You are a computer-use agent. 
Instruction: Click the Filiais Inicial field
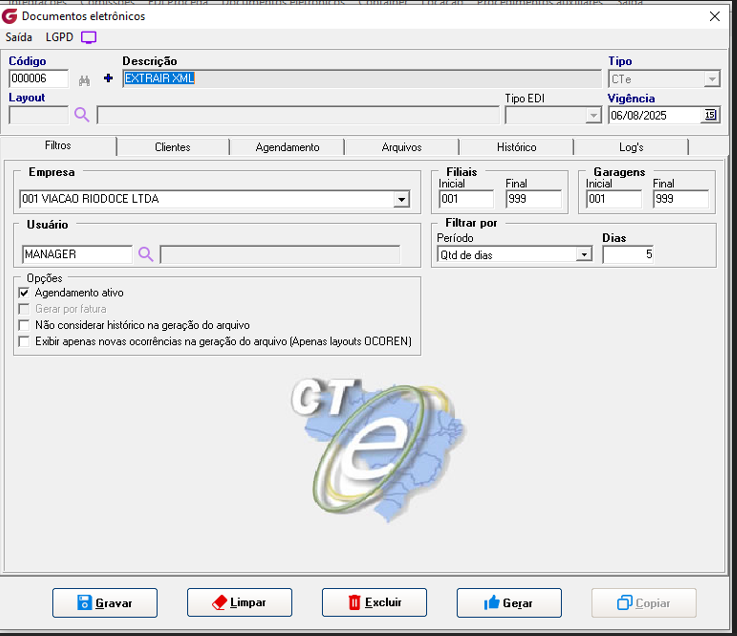pyautogui.click(x=466, y=199)
